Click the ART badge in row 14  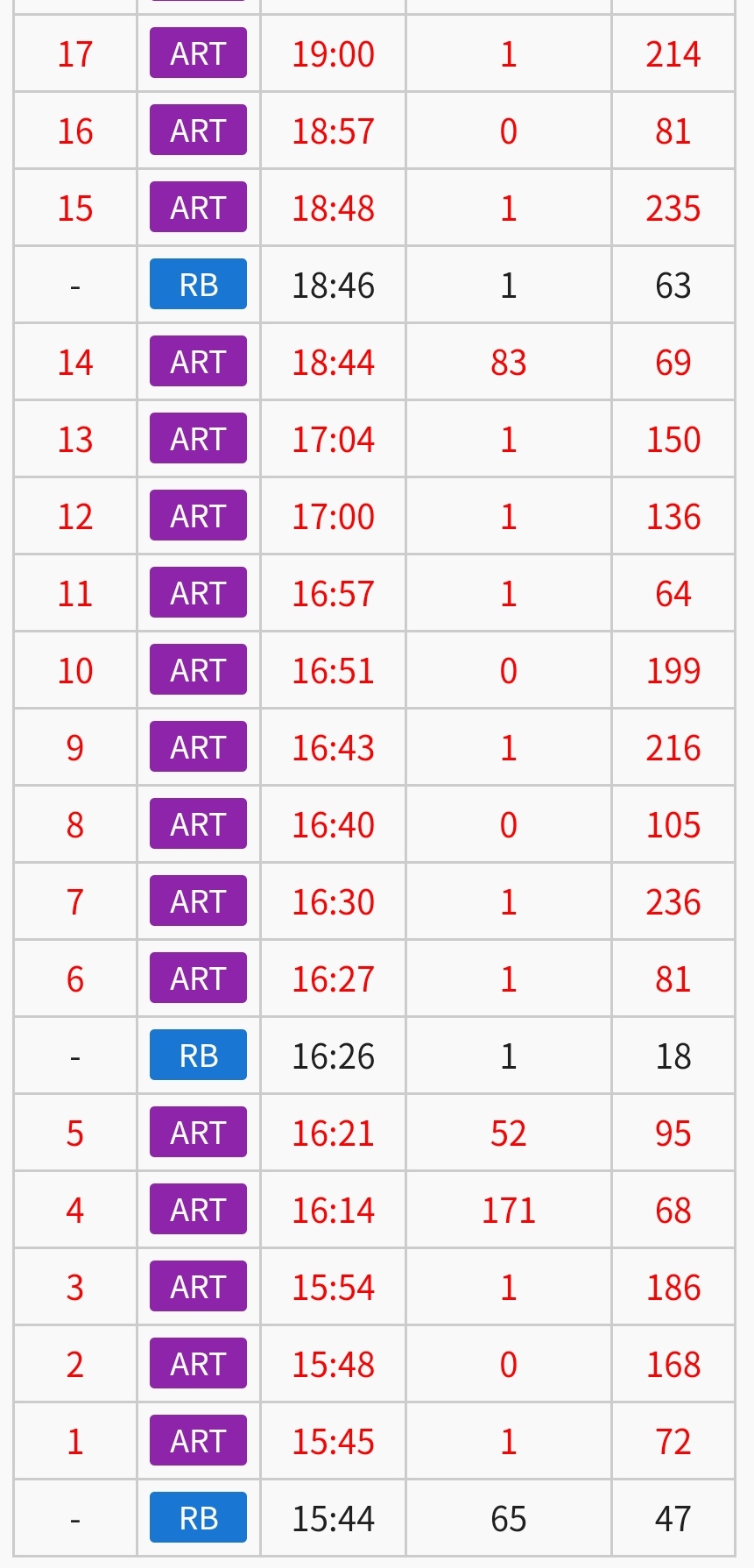[198, 362]
